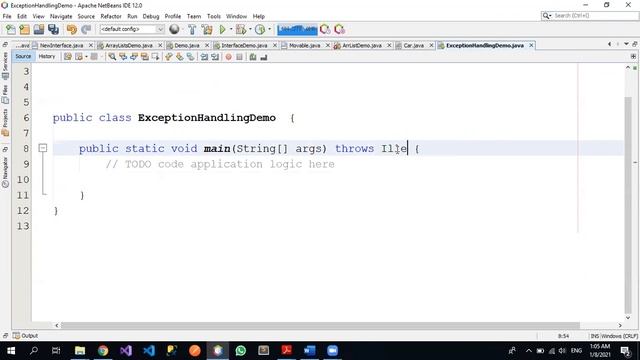The image size is (640, 360).
Task: Click the Open Project toolbar icon
Action: tap(39, 29)
